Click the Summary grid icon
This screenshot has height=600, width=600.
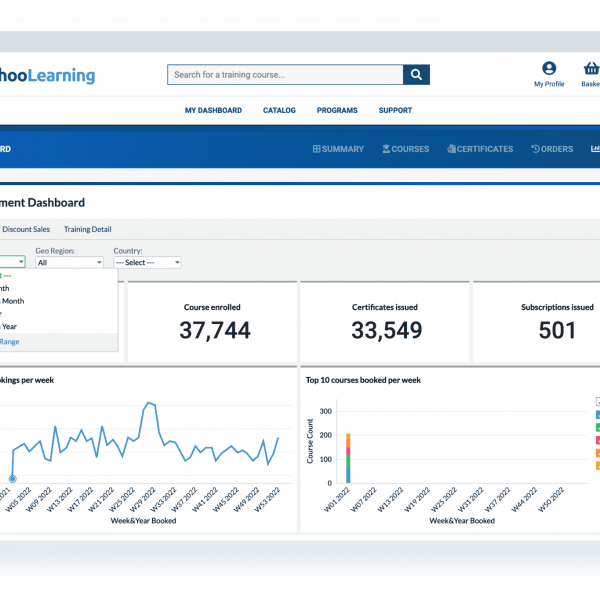(x=317, y=149)
